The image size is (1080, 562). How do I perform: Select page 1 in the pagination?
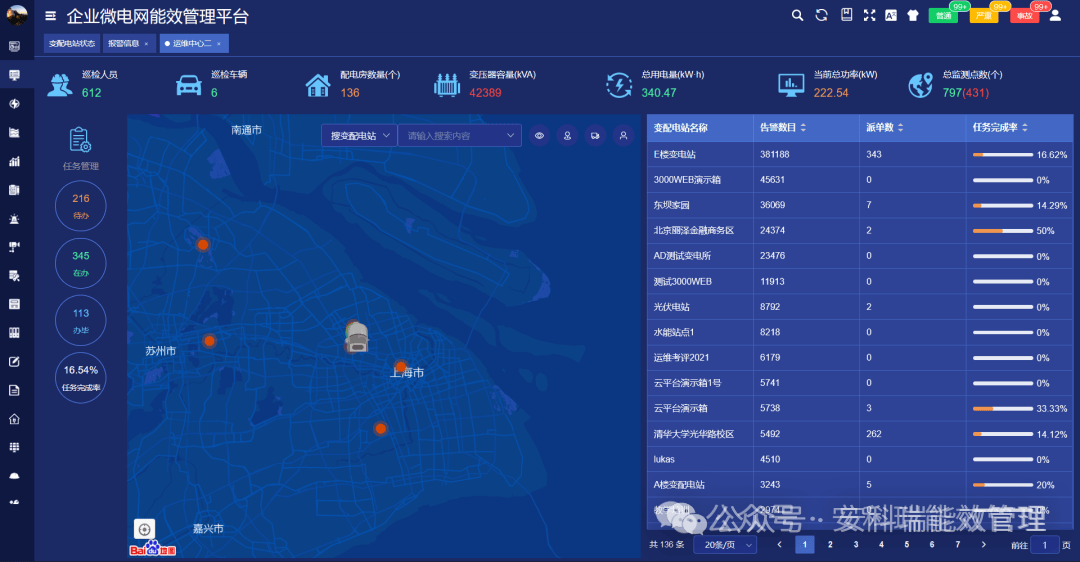[804, 545]
